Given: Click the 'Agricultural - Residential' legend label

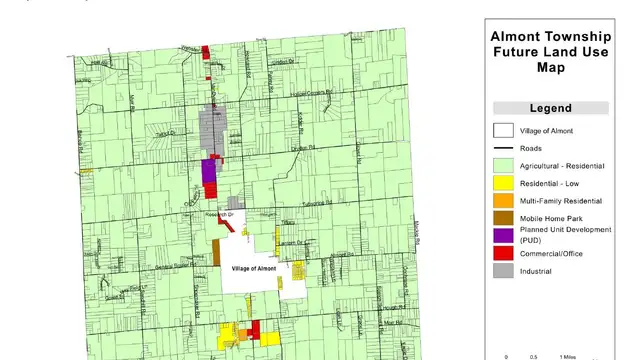Looking at the screenshot, I should (562, 166).
